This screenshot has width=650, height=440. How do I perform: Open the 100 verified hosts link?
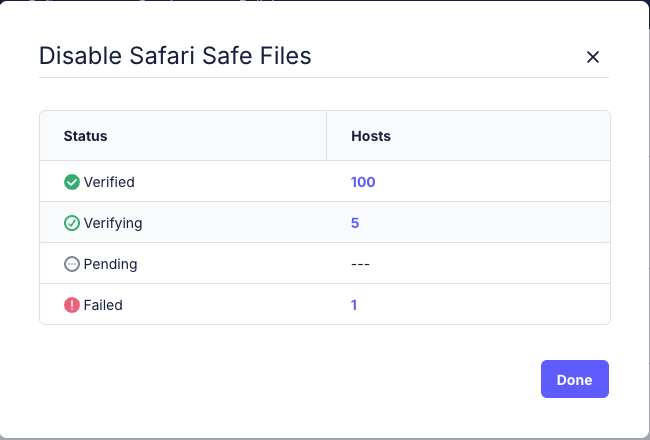pos(363,182)
